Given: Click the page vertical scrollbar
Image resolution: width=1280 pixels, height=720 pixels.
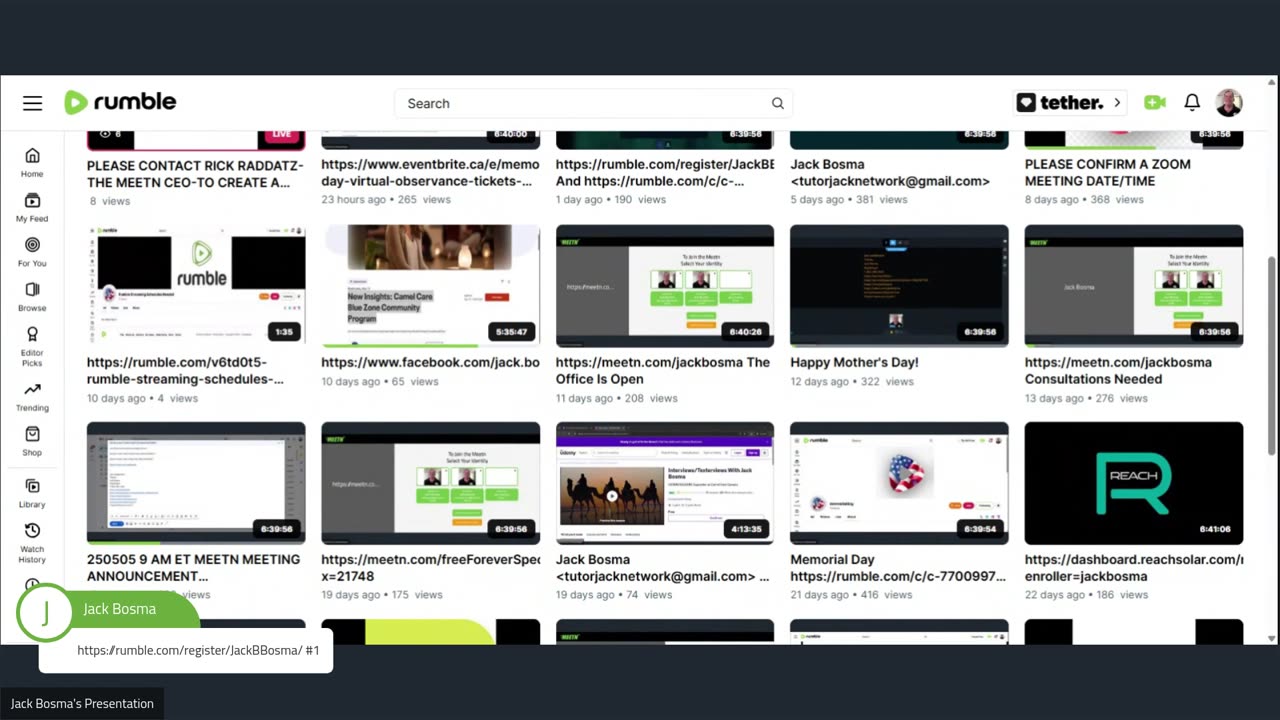Looking at the screenshot, I should [x=1272, y=356].
